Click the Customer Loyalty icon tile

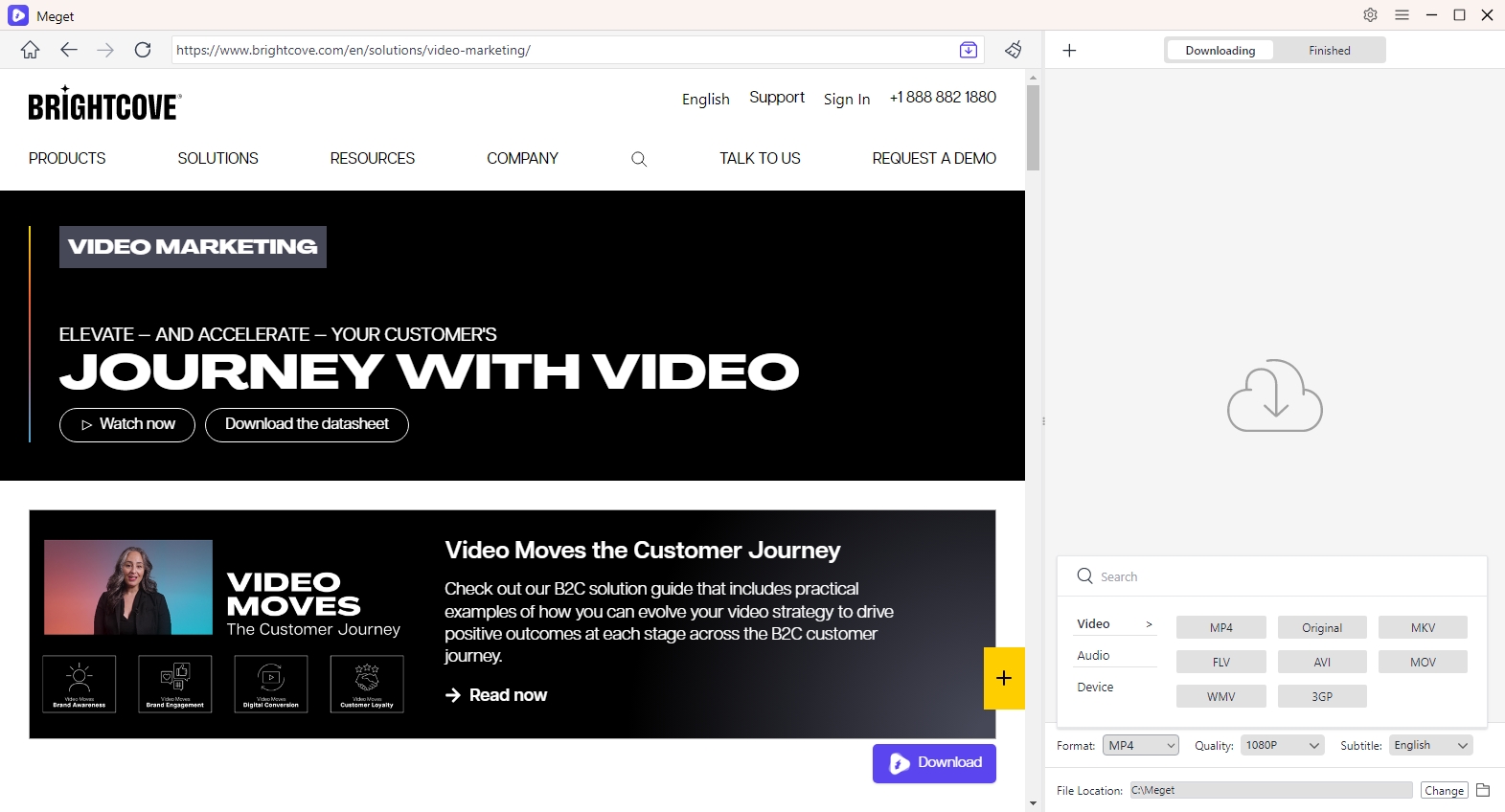coord(367,684)
